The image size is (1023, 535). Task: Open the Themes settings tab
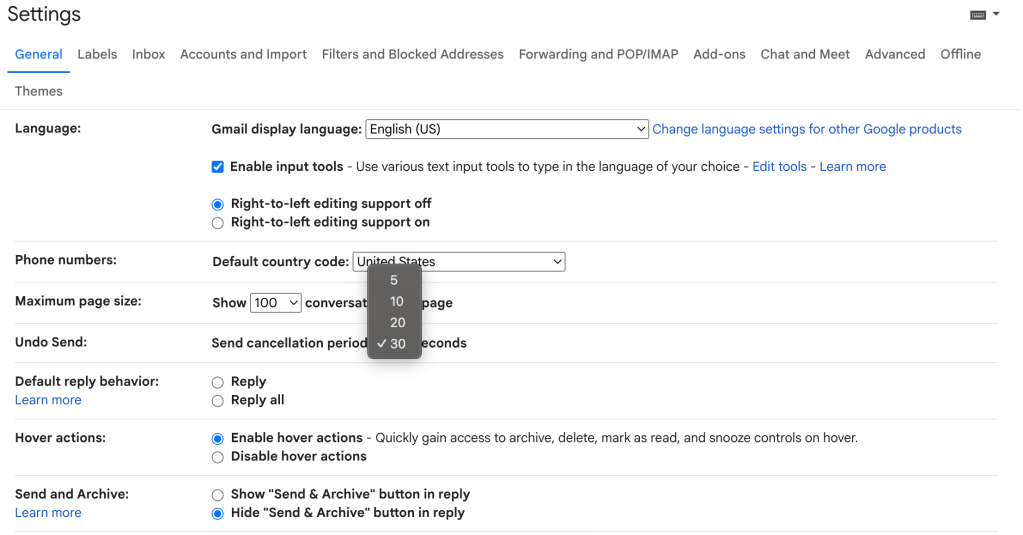tap(39, 91)
